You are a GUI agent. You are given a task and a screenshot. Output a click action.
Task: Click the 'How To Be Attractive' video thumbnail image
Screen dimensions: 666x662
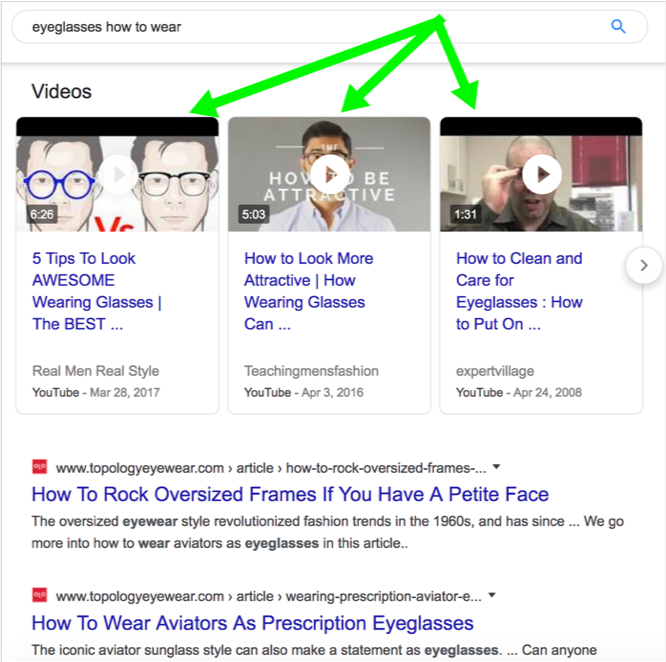[329, 175]
